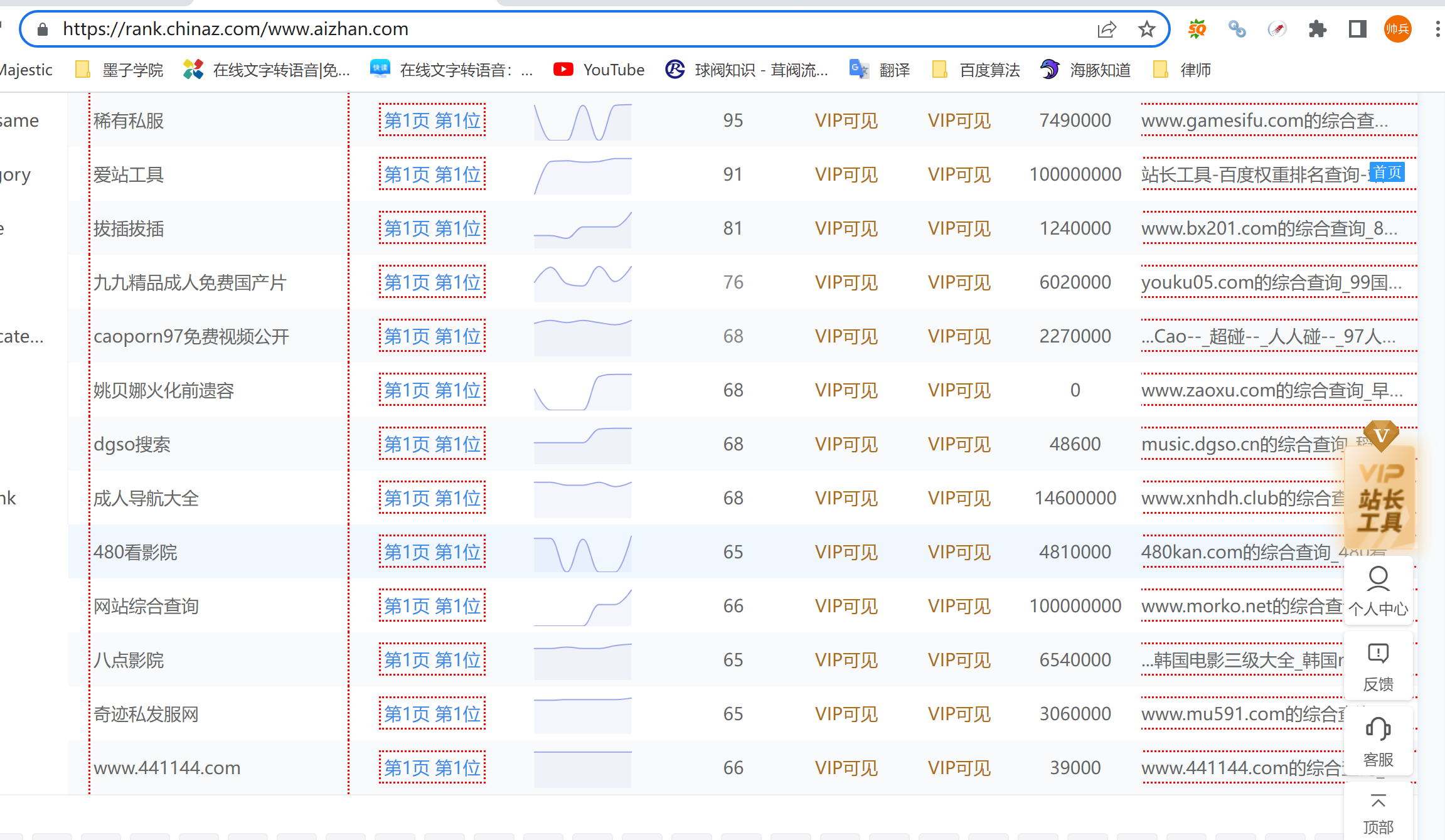
Task: Click 第1页 第1位 link for 爱站工具
Action: tap(432, 174)
